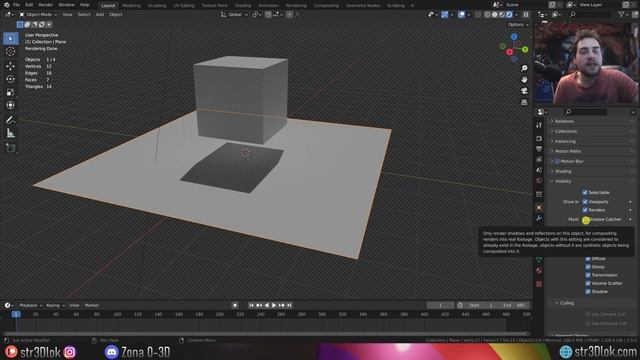The height and width of the screenshot is (360, 640).
Task: Click the red X axis gizmo ball
Action: pos(509,52)
